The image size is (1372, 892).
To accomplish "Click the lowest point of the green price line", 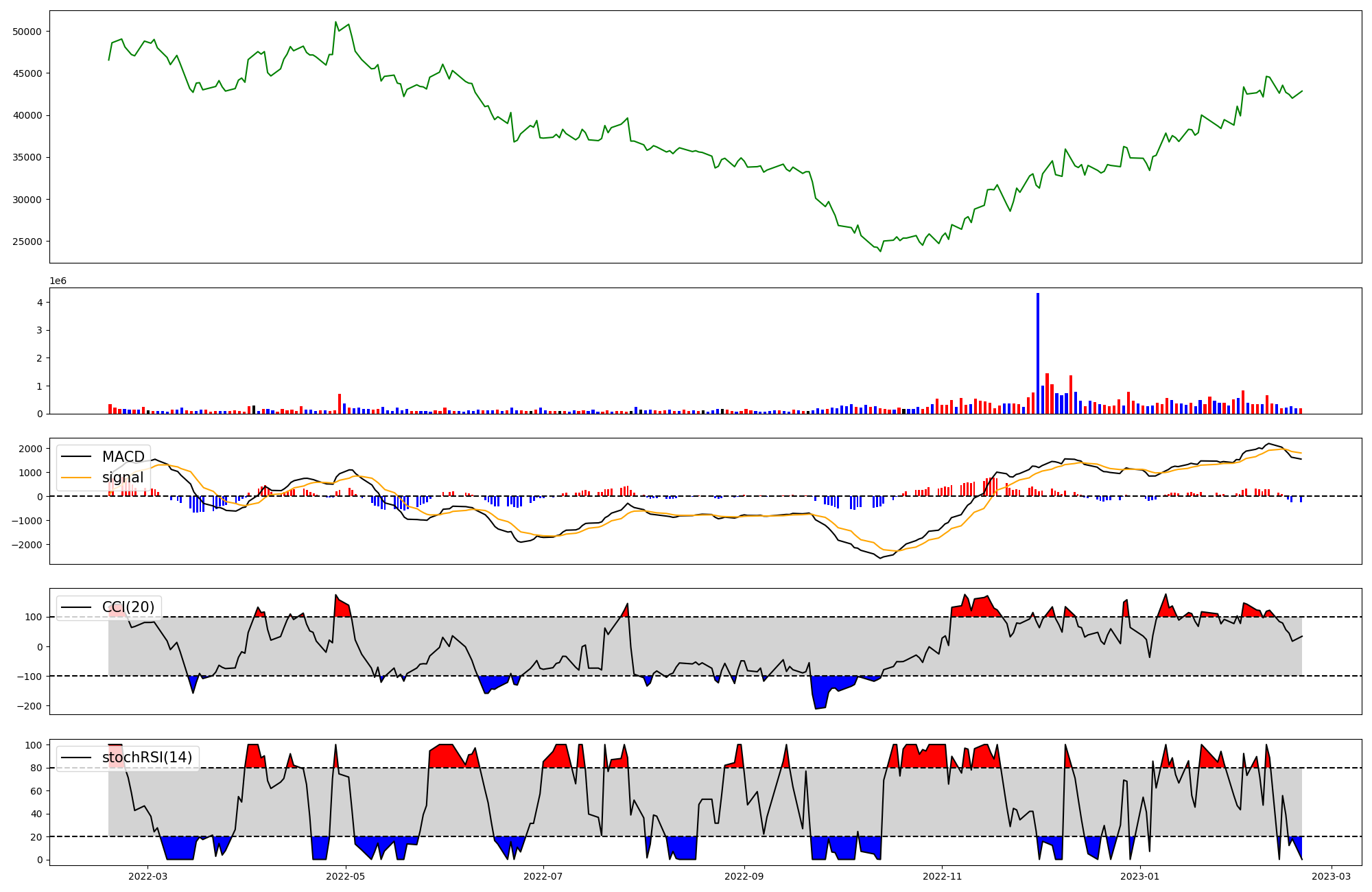I will tap(881, 251).
